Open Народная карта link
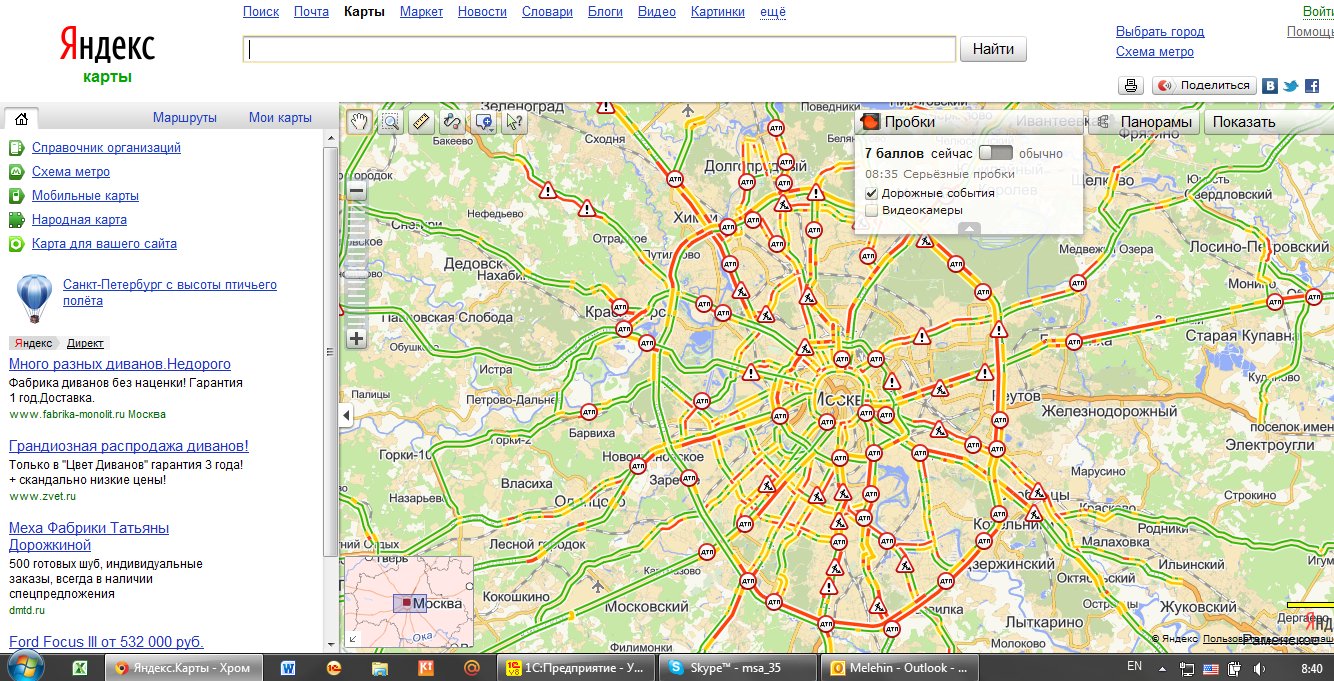Image resolution: width=1334 pixels, height=681 pixels. click(79, 220)
